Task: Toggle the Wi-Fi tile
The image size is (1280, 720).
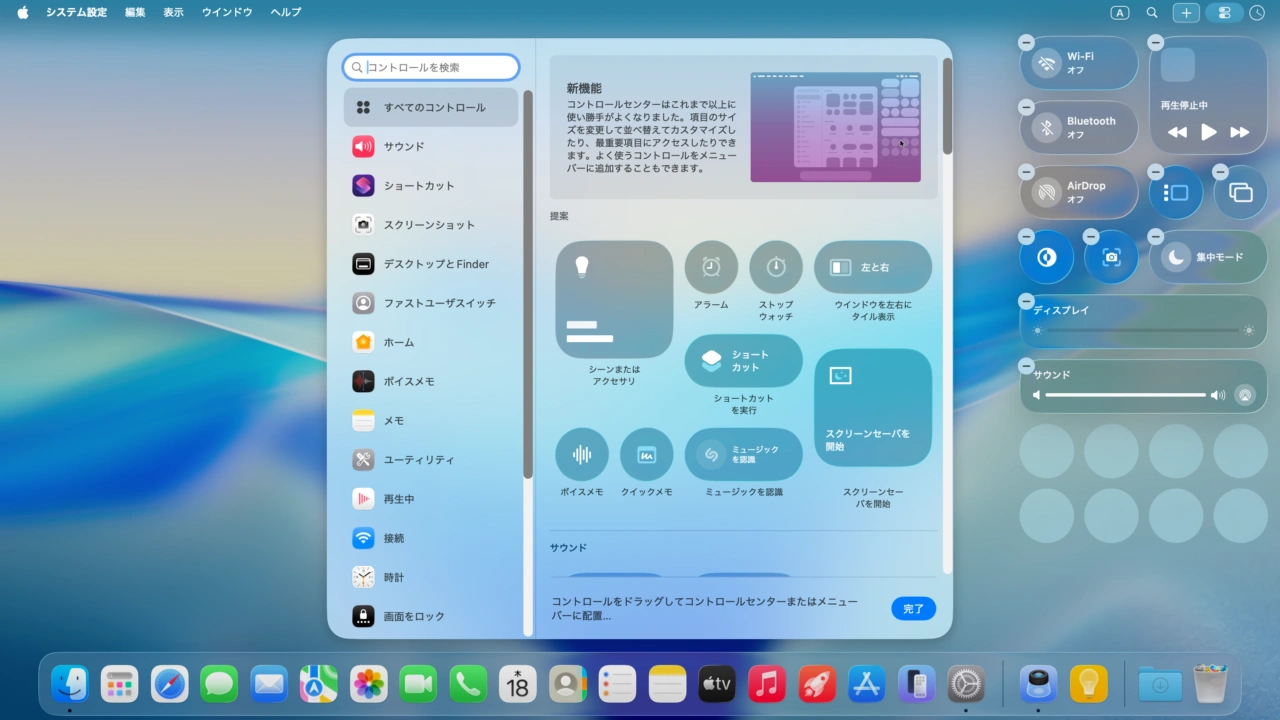Action: 1079,62
